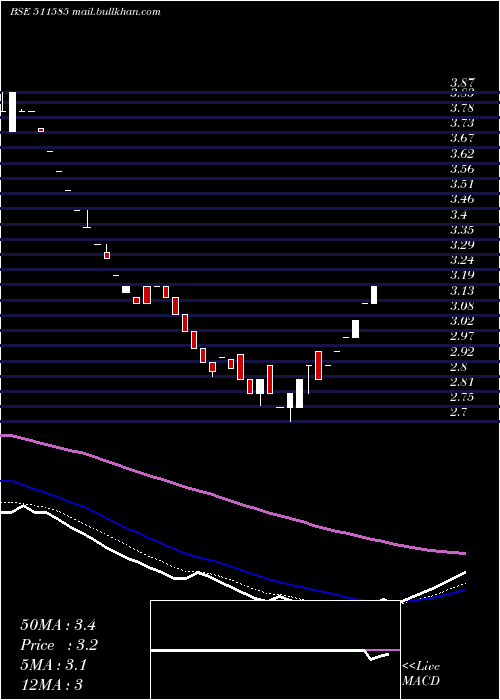Click the last white candlestick near 3.13
This screenshot has width=500, height=700.
pyautogui.click(x=374, y=295)
